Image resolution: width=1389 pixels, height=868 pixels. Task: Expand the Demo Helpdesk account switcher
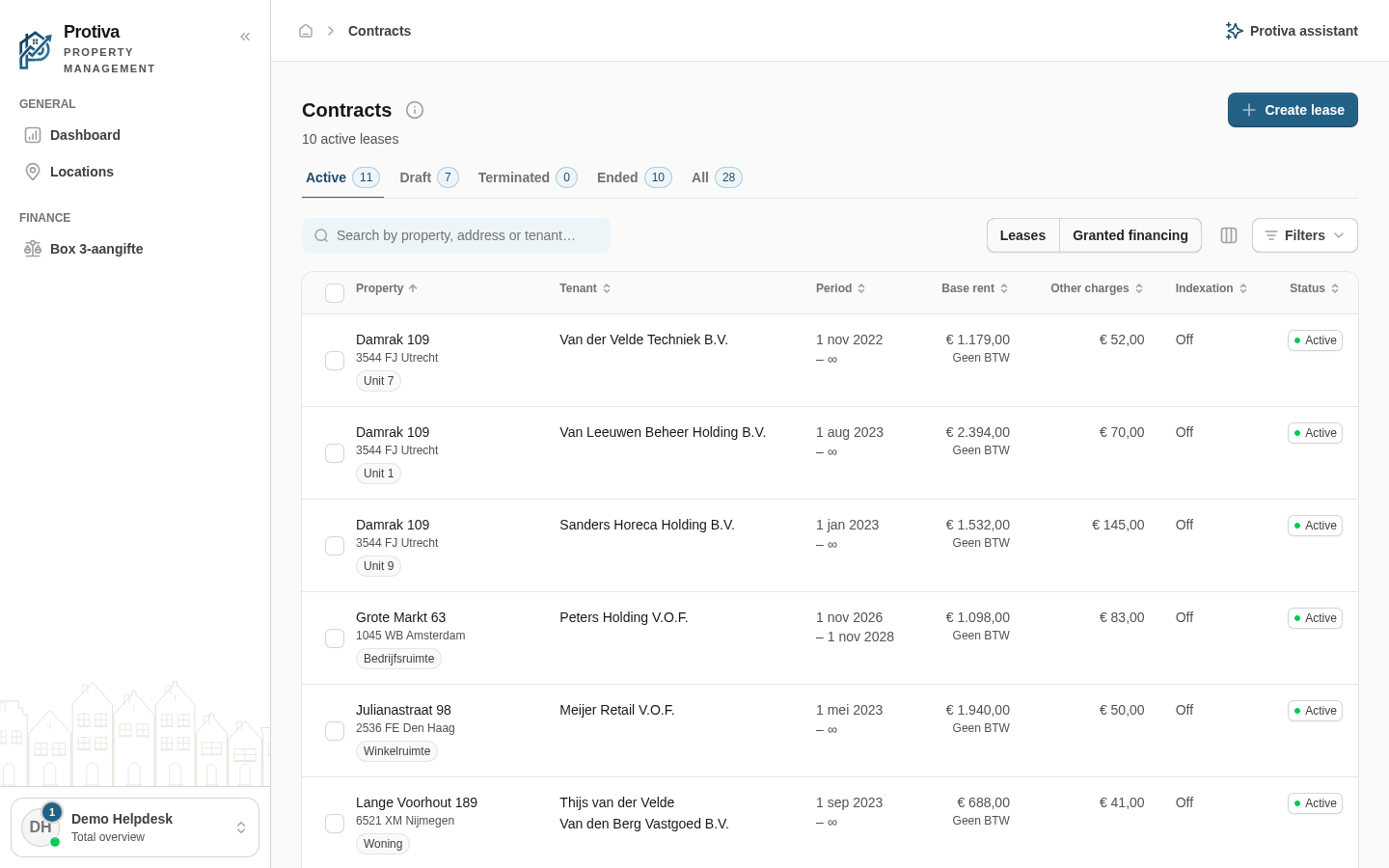(x=135, y=827)
